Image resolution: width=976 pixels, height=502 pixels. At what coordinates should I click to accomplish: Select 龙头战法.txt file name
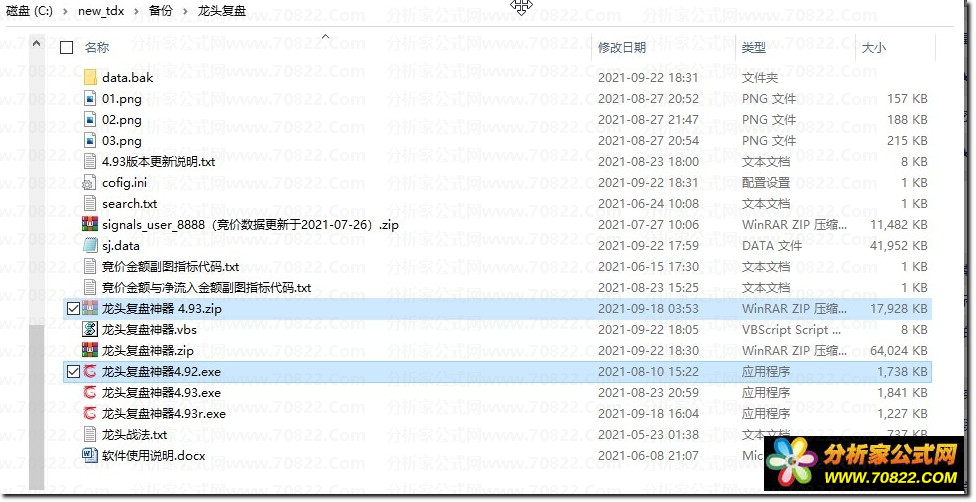tap(134, 435)
